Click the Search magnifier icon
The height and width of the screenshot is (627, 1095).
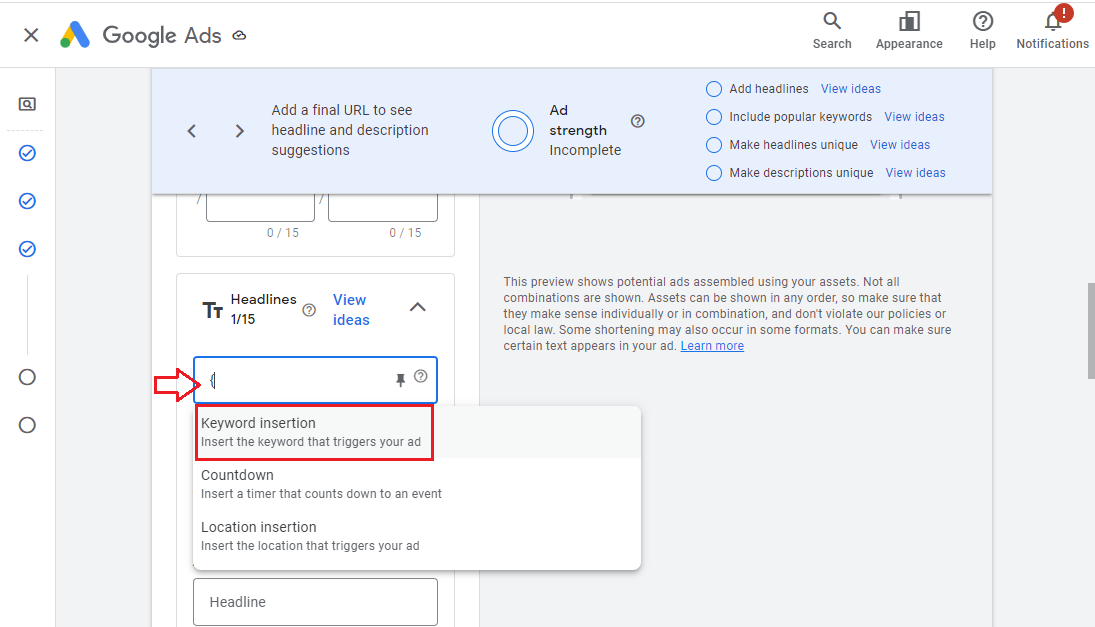click(x=831, y=21)
